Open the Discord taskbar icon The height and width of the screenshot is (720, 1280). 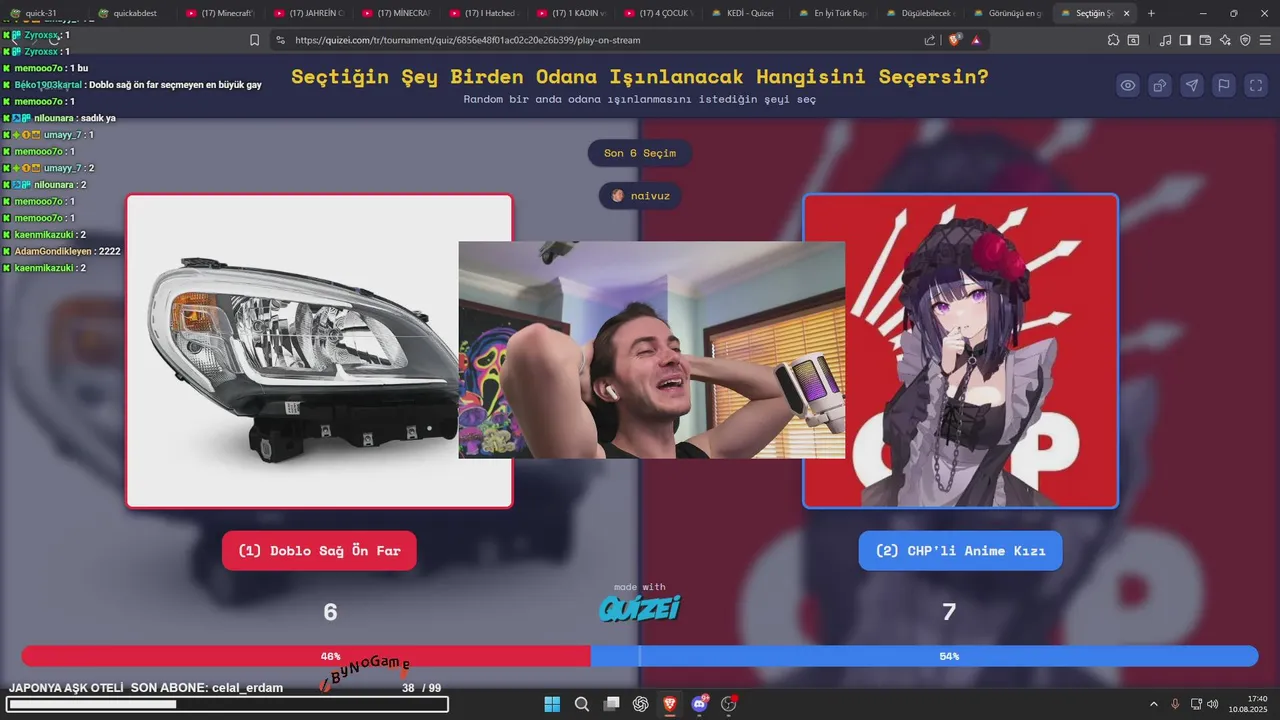tap(700, 704)
